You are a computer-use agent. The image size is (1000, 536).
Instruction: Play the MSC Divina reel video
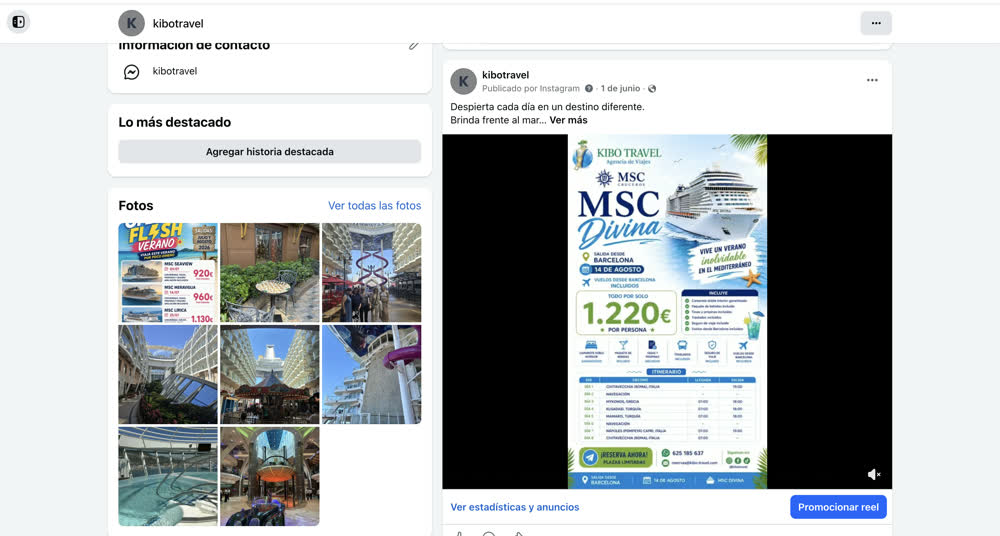(667, 311)
